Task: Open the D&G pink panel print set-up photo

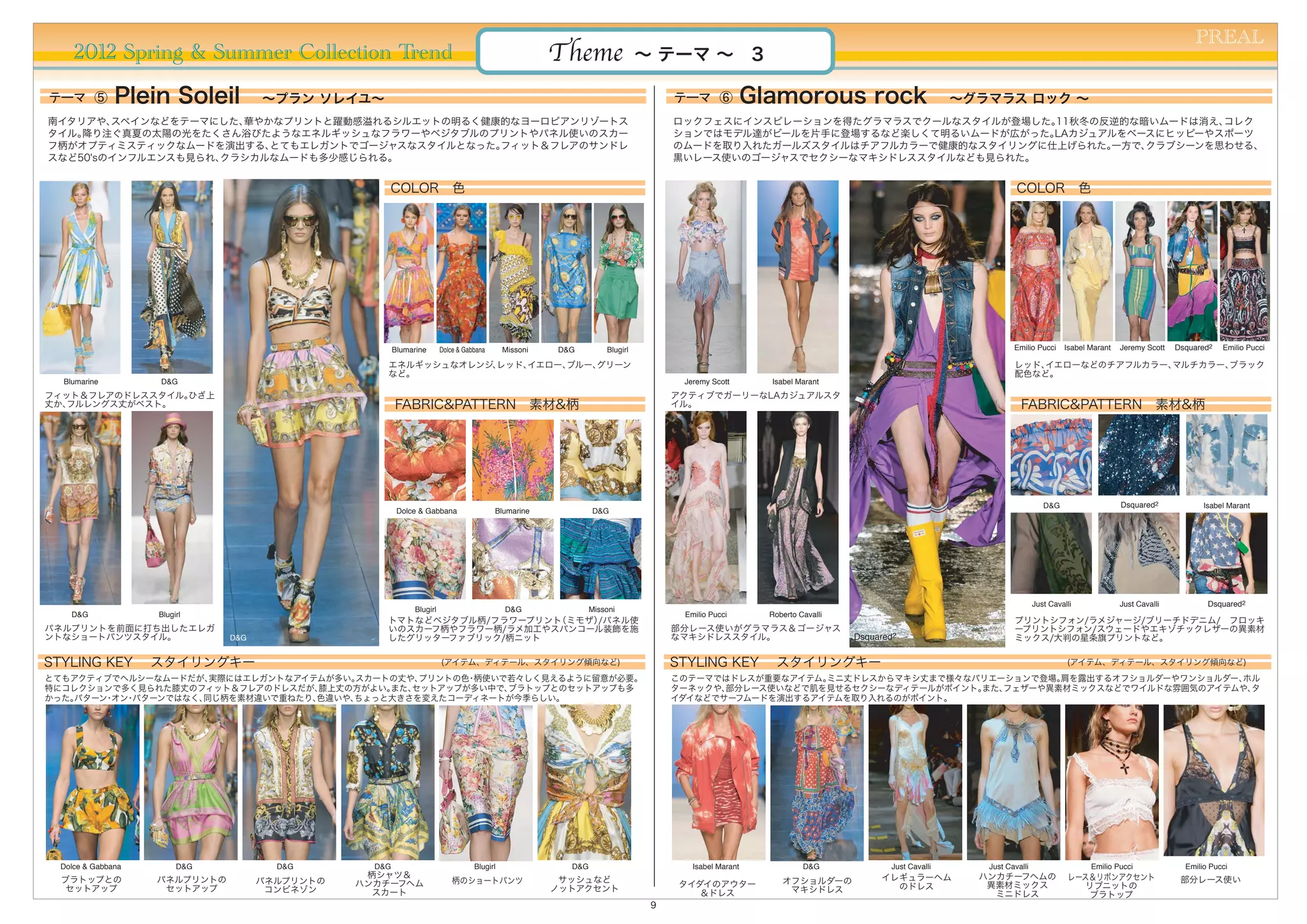Action: 190,782
